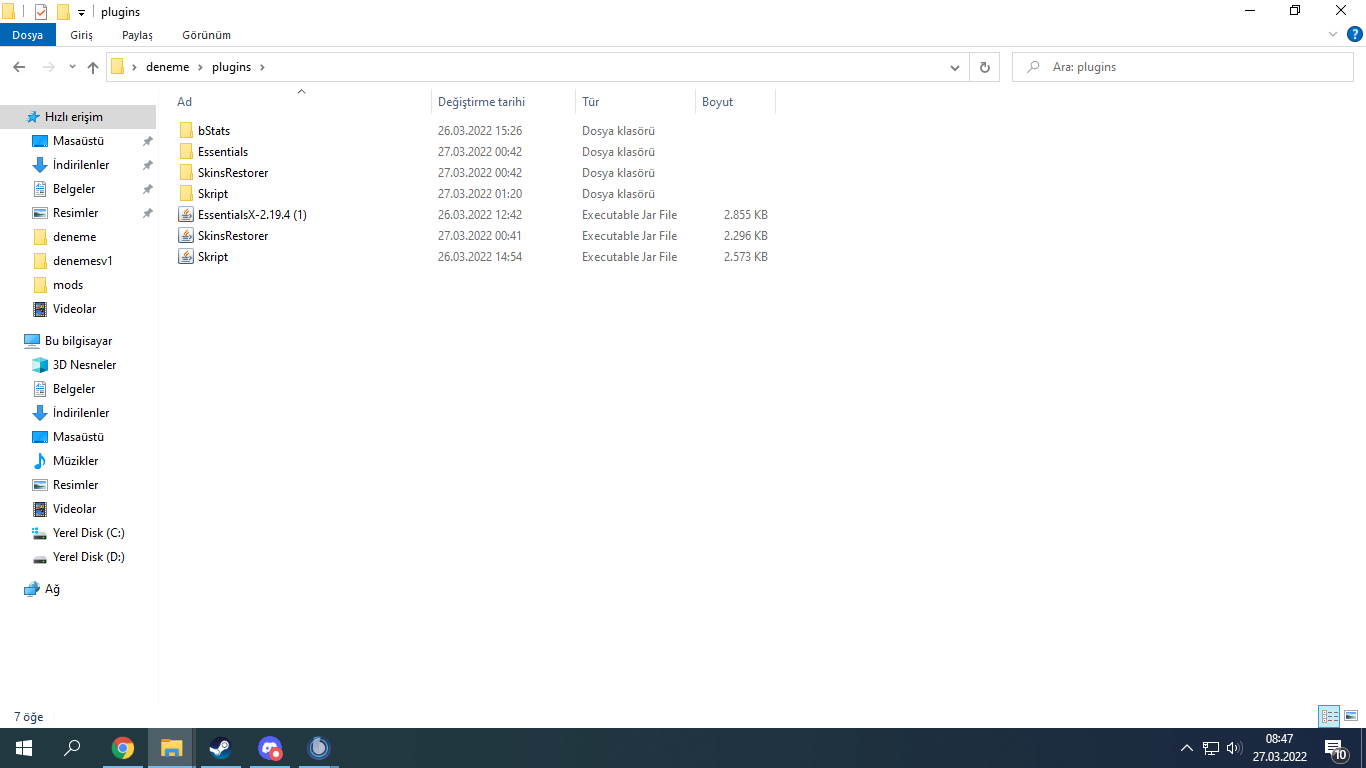Expand the deneme breadcrumb chevron
1366x768 pixels.
tap(200, 67)
